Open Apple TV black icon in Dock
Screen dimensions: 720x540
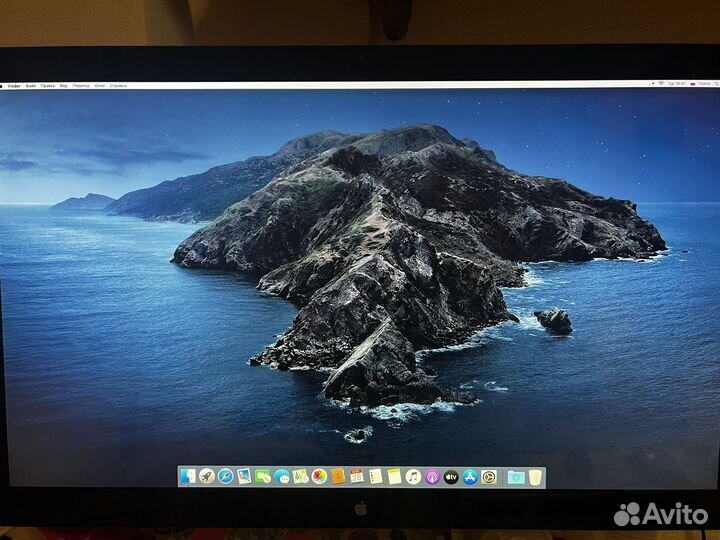(x=451, y=478)
